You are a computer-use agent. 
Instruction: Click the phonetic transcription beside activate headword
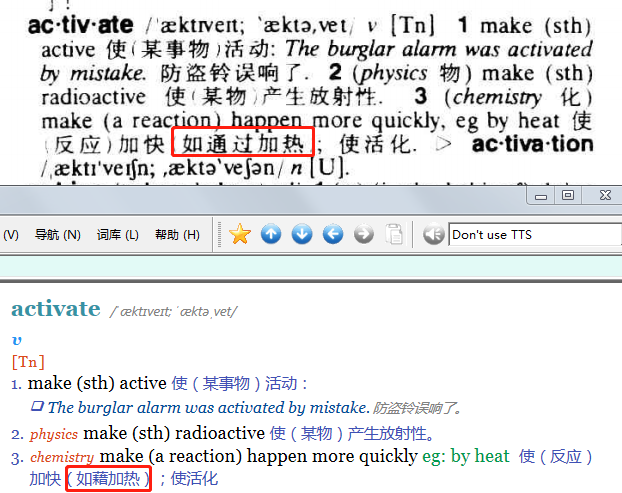[x=173, y=311]
